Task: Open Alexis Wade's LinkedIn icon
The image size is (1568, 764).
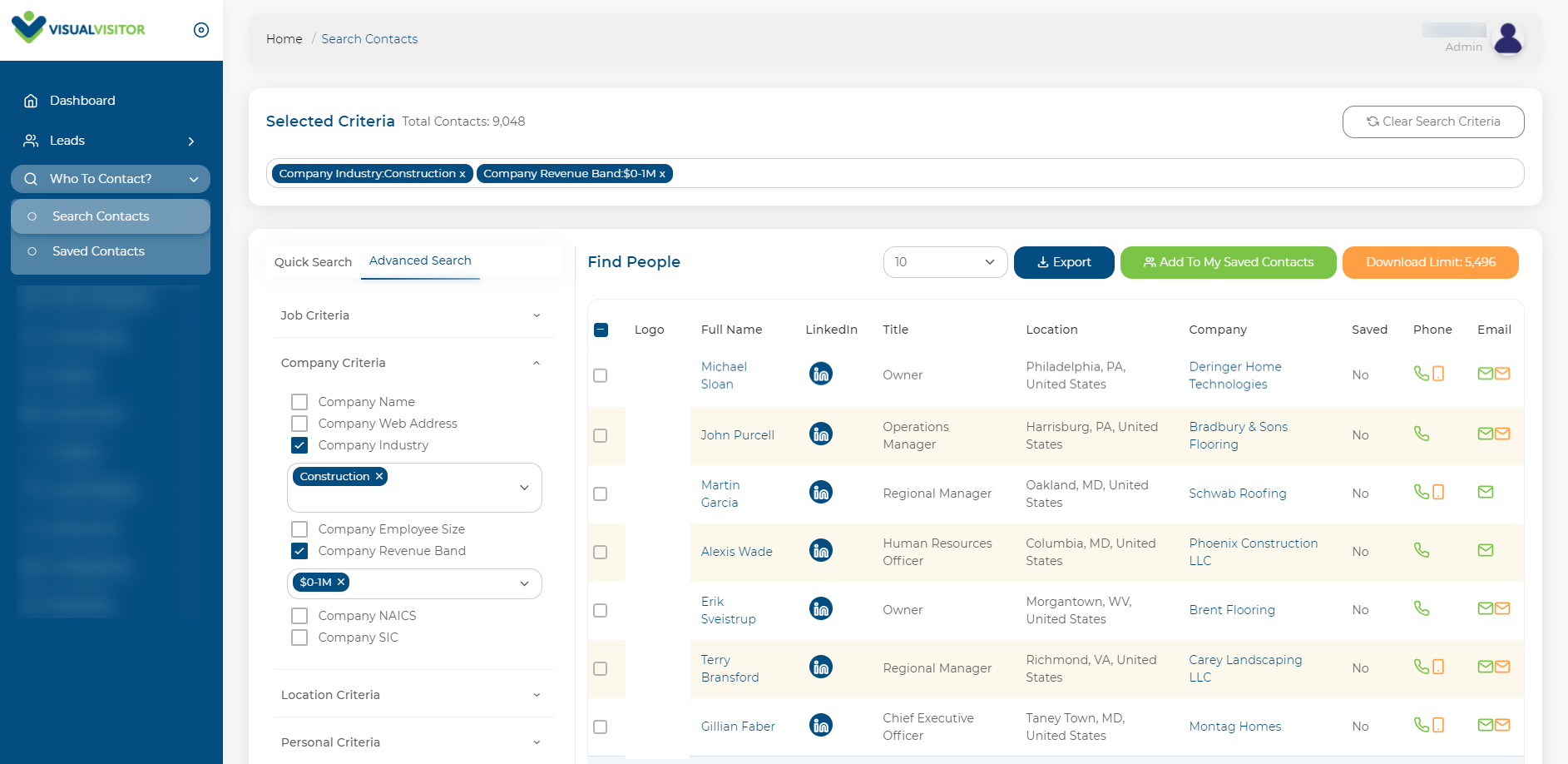Action: pos(820,550)
